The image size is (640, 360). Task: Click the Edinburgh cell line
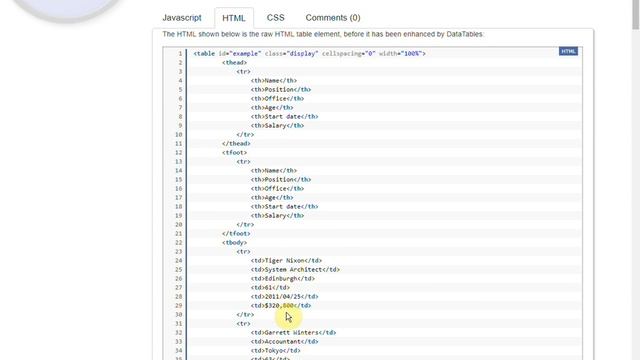pyautogui.click(x=283, y=278)
